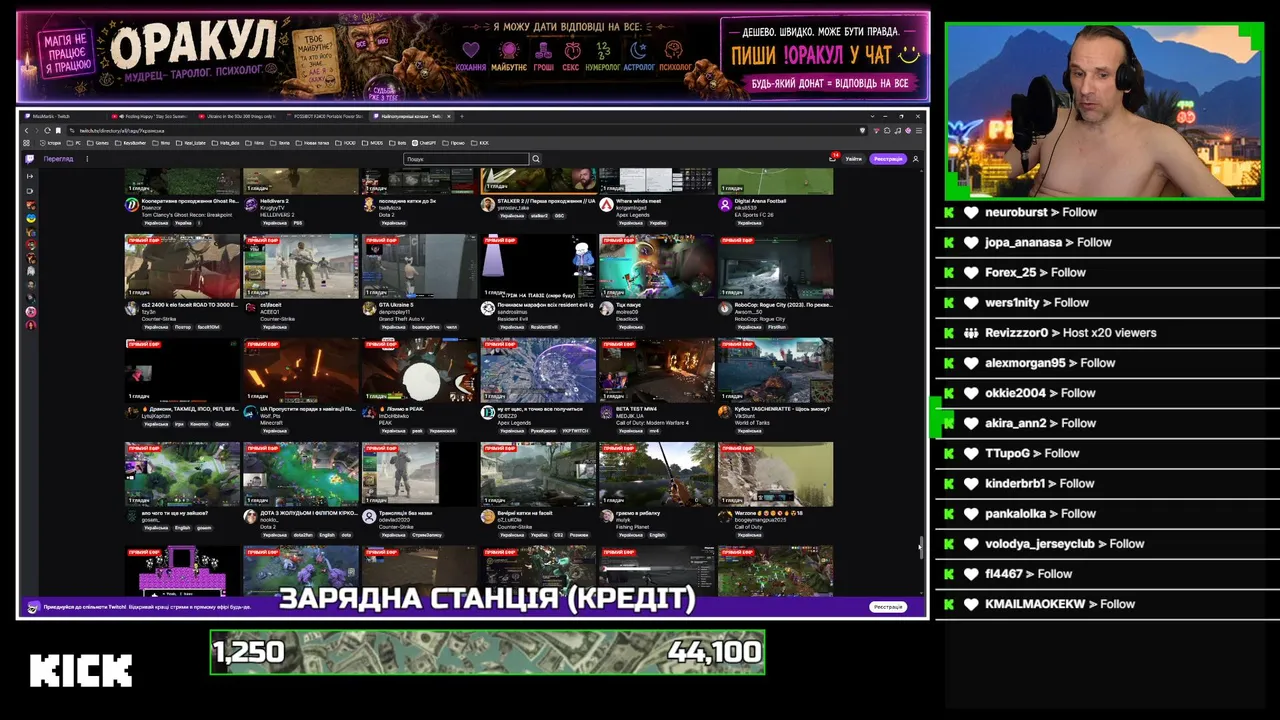Open the cs2 2400 k elo faceit stream thumbnail
The height and width of the screenshot is (720, 1280).
(x=182, y=266)
